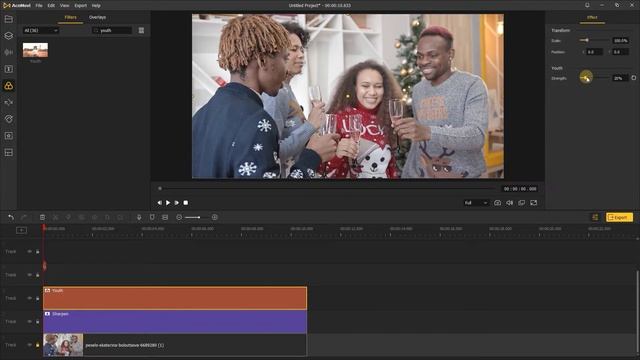Add a new track with the plus box
Viewport: 640px width, 360px height.
(x=21, y=231)
